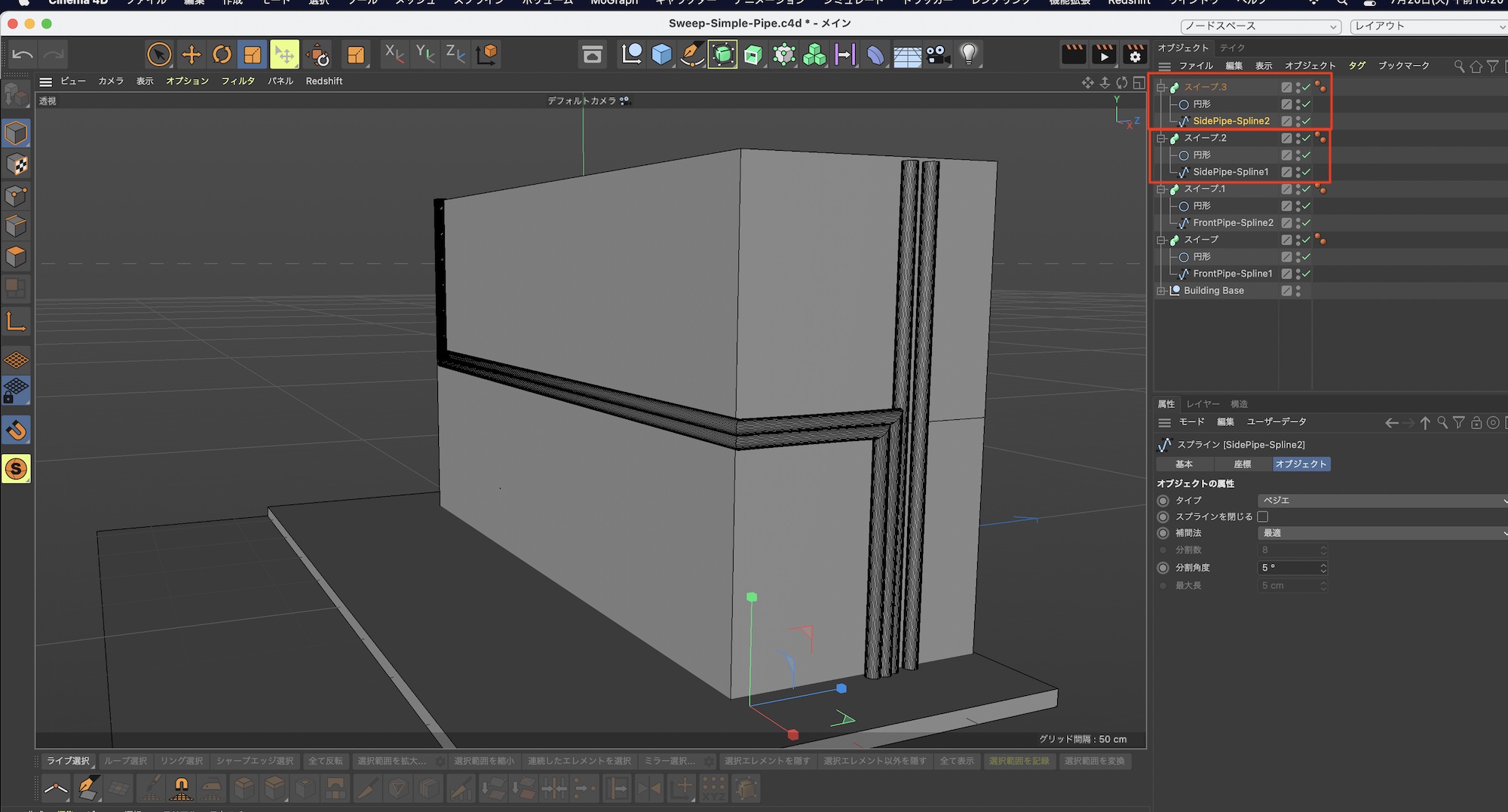Enable the Snap magnet icon

16,430
